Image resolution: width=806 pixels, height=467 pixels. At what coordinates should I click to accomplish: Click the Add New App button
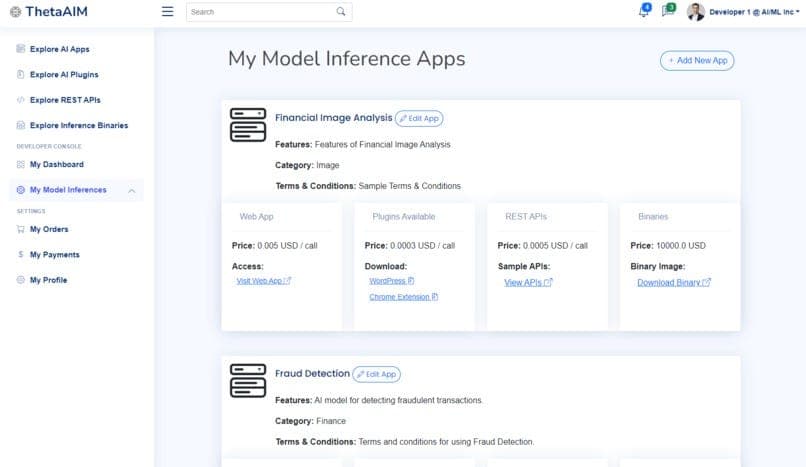pyautogui.click(x=697, y=60)
